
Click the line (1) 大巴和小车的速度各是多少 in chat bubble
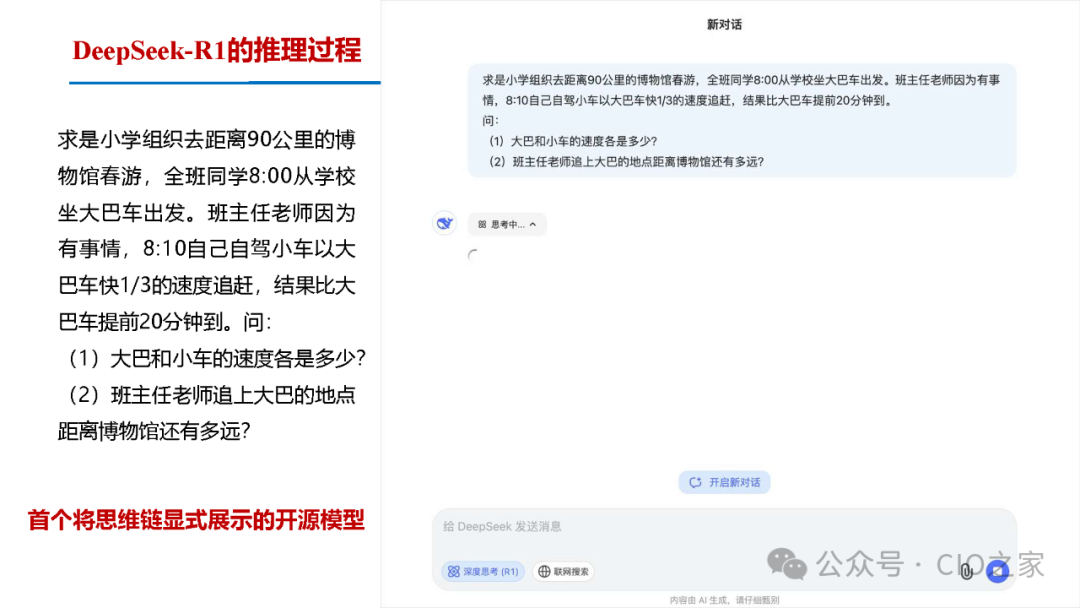(573, 141)
